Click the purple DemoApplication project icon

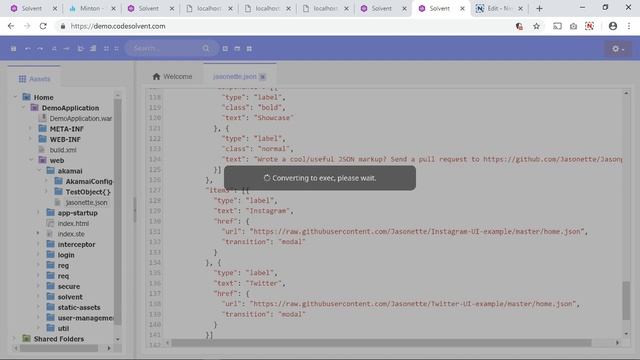[x=35, y=107]
